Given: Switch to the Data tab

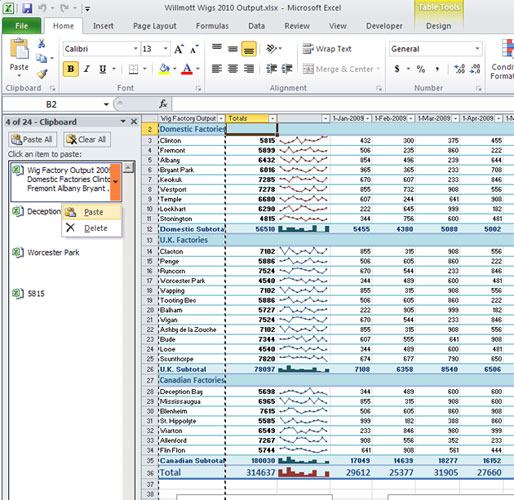Looking at the screenshot, I should (x=256, y=26).
